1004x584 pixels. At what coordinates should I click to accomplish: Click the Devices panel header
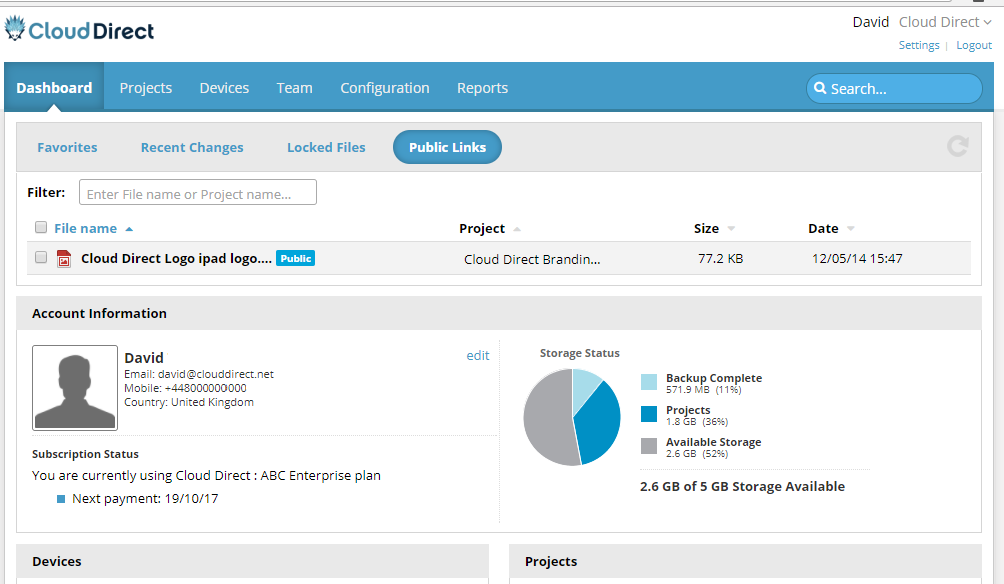(x=252, y=562)
